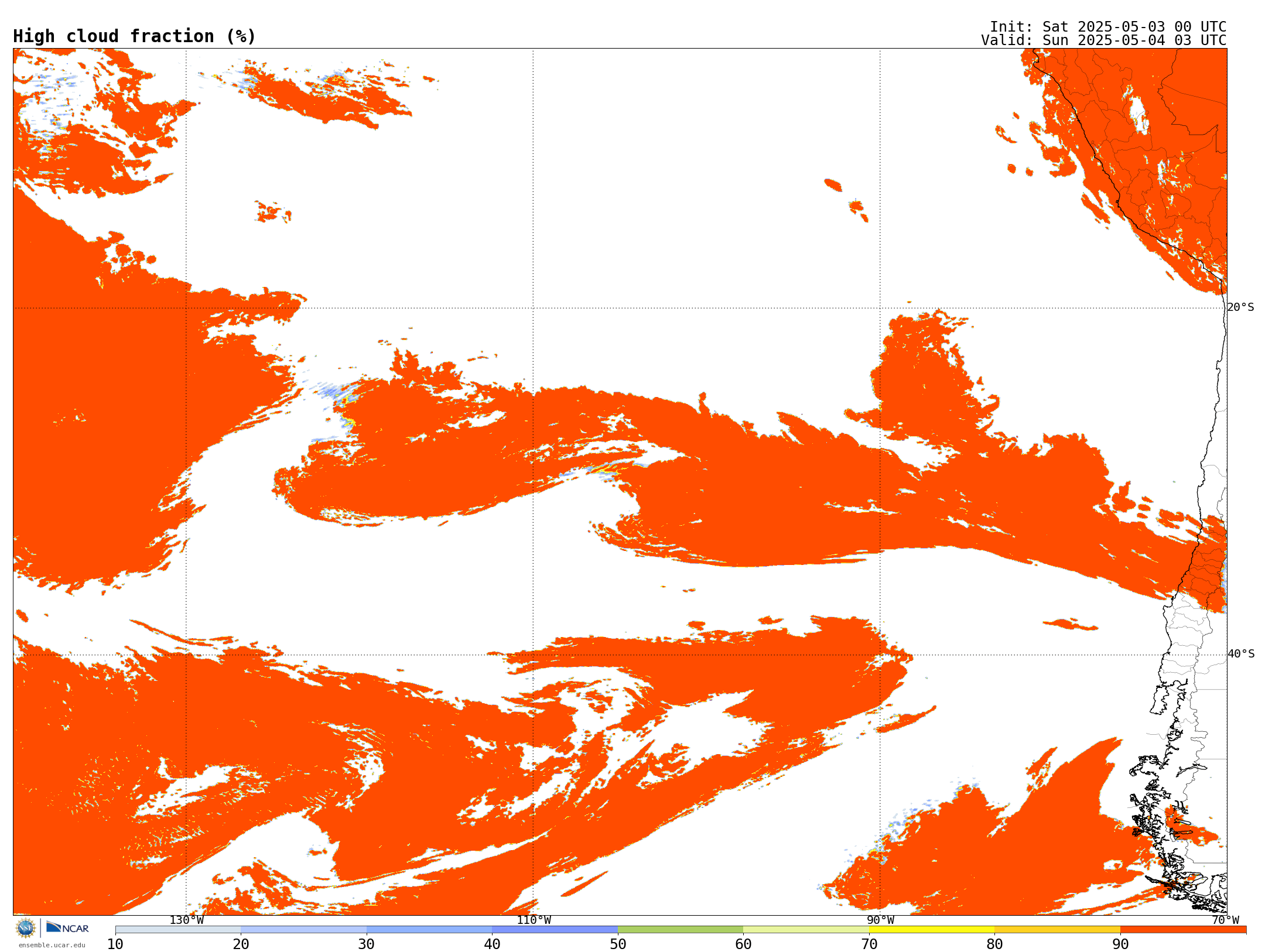Click the colorbar tick label 10

pos(115,944)
